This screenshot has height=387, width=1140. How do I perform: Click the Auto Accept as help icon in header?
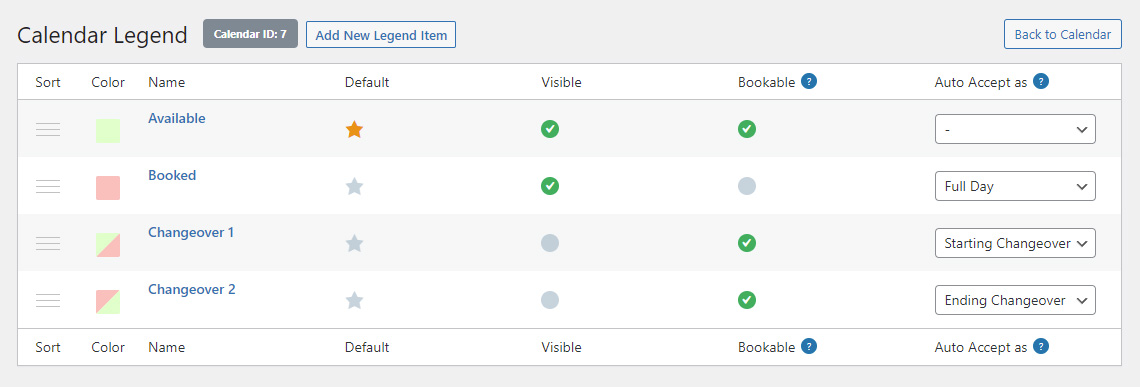1040,81
